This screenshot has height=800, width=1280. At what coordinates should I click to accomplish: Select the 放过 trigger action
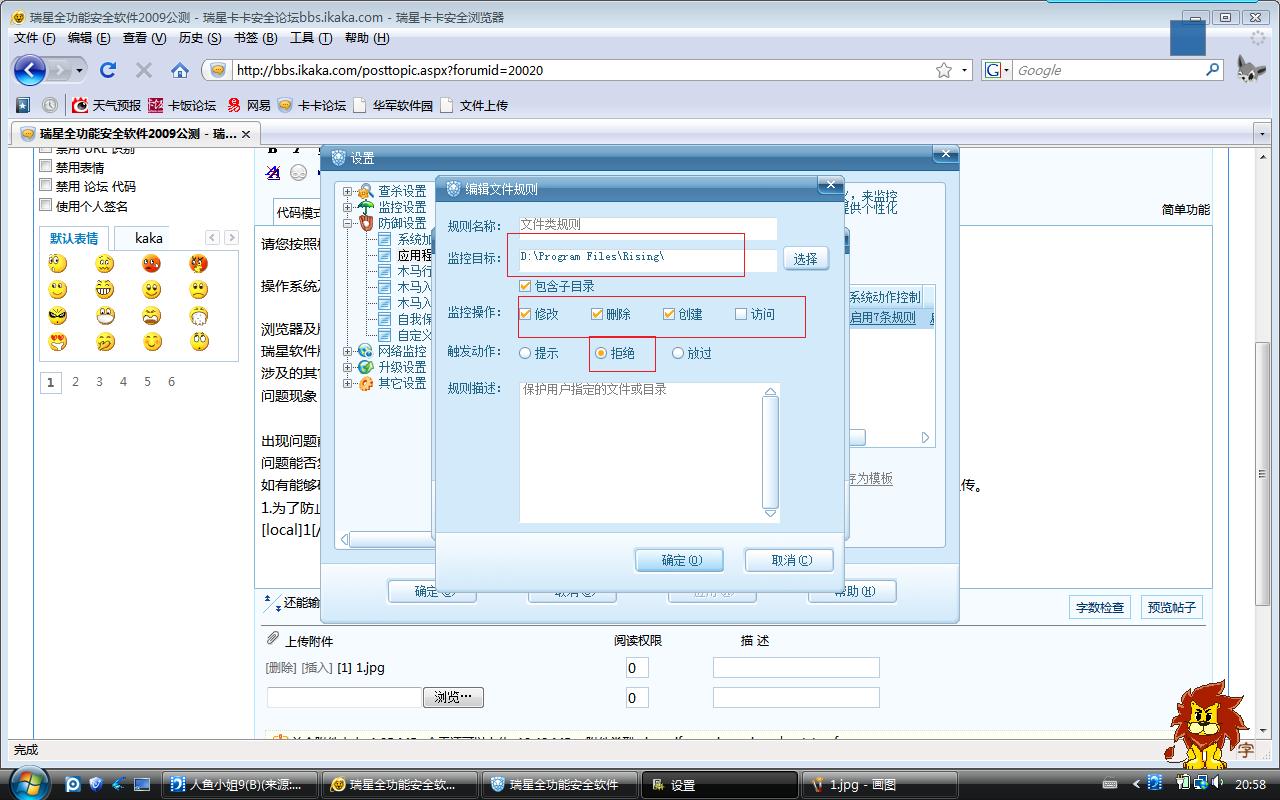tap(678, 353)
